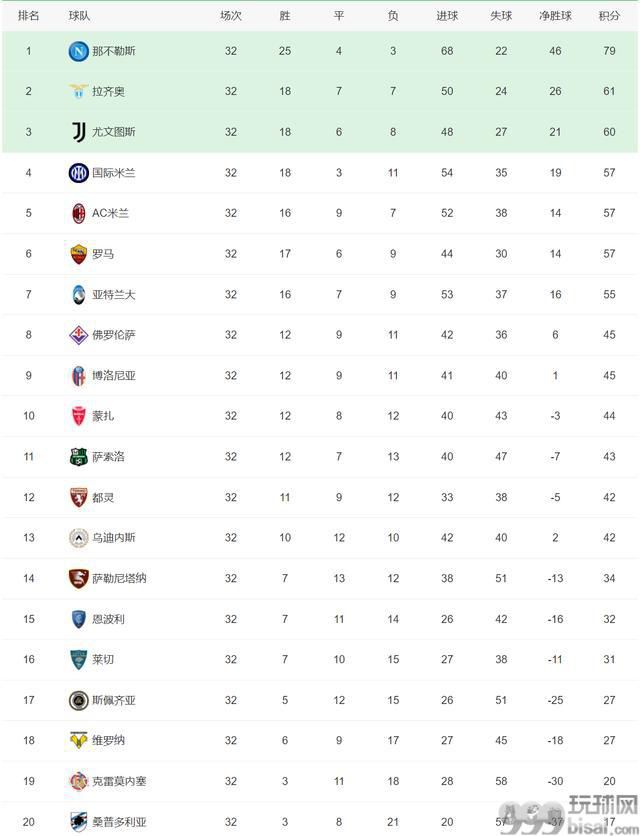This screenshot has height=836, width=640.
Task: Click the 球队 column header
Action: tap(79, 15)
